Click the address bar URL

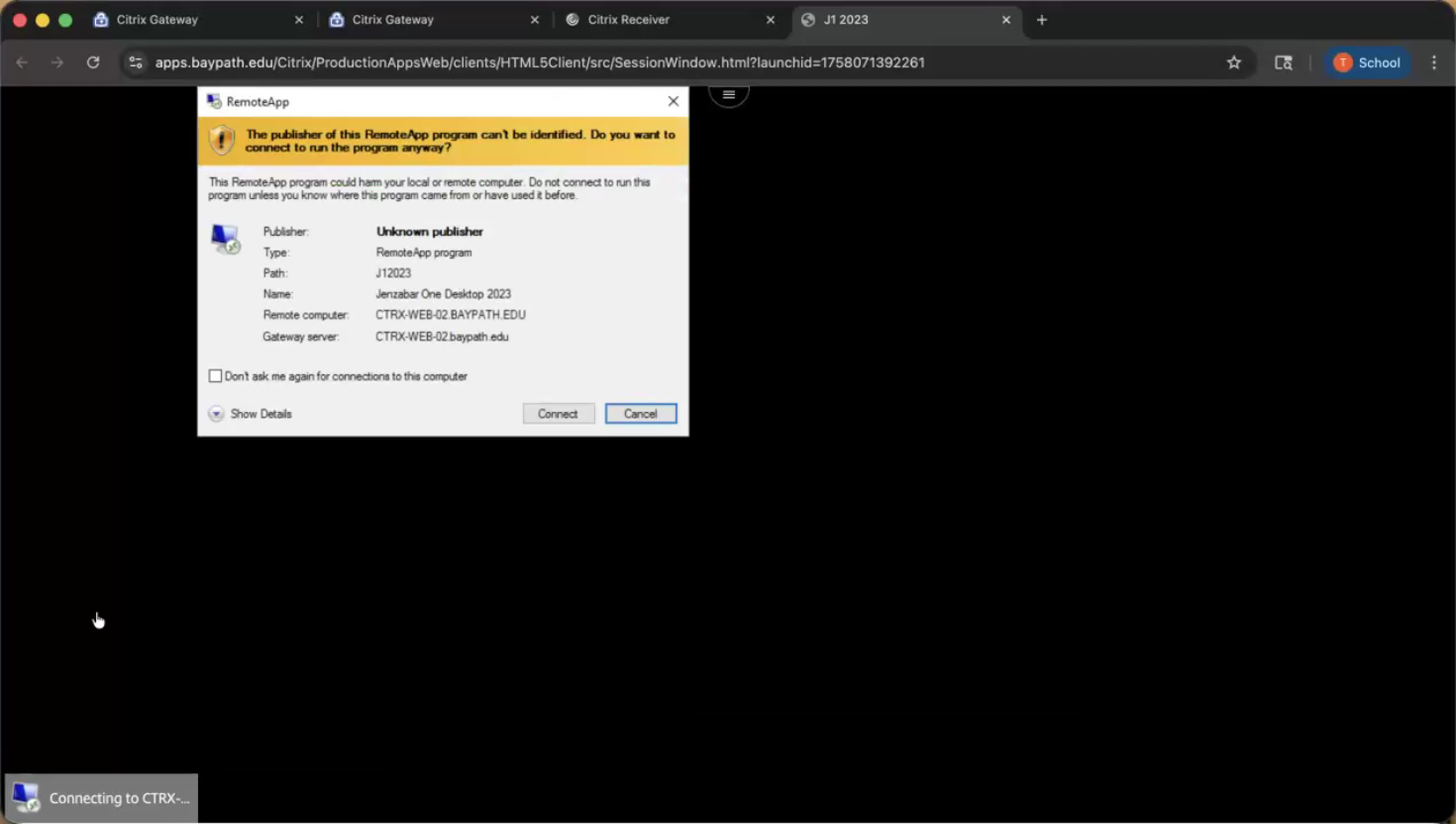540,62
